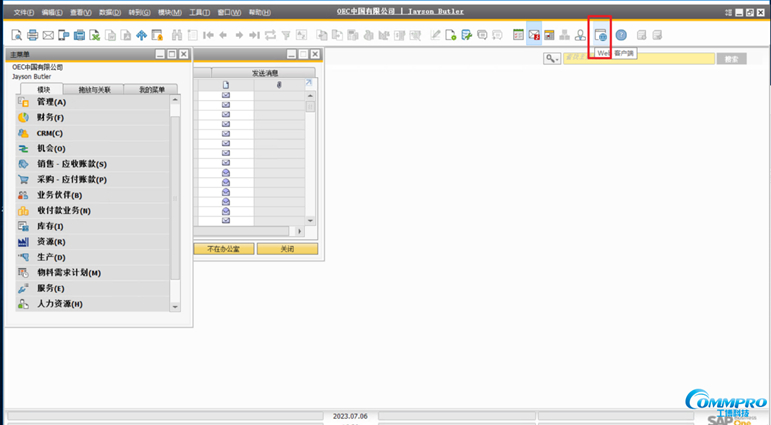The height and width of the screenshot is (425, 771).
Task: Expand the 库存(I) module
Action: (x=51, y=226)
